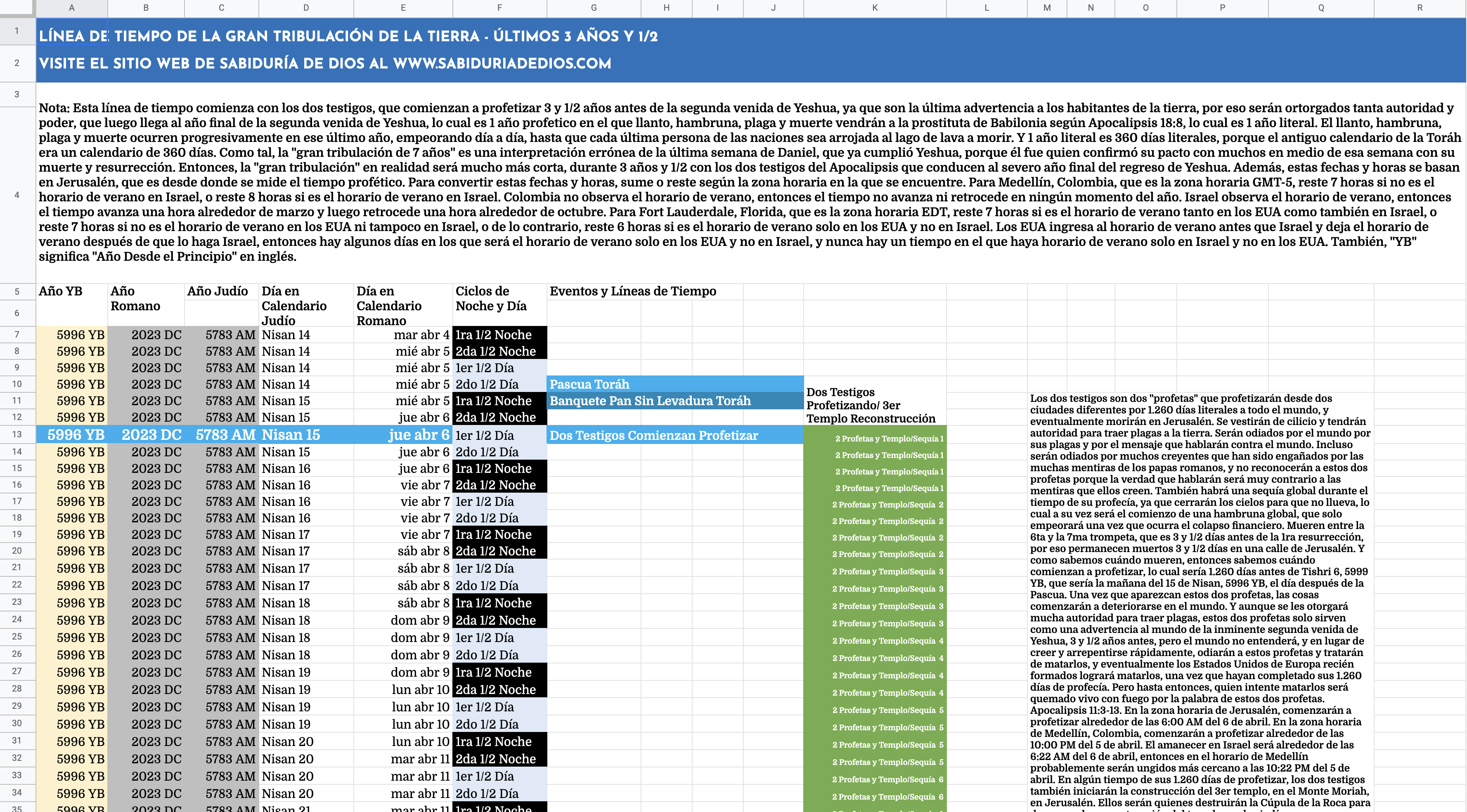
Task: Select column K header
Action: [875, 8]
